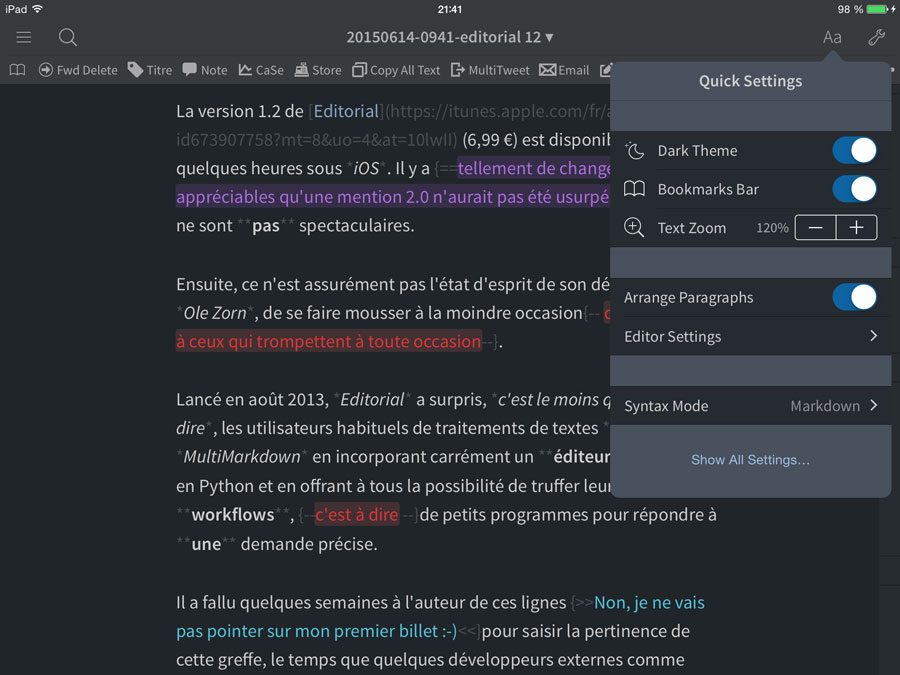Run the CaSe workflow
Viewport: 900px width, 675px height.
[x=261, y=70]
